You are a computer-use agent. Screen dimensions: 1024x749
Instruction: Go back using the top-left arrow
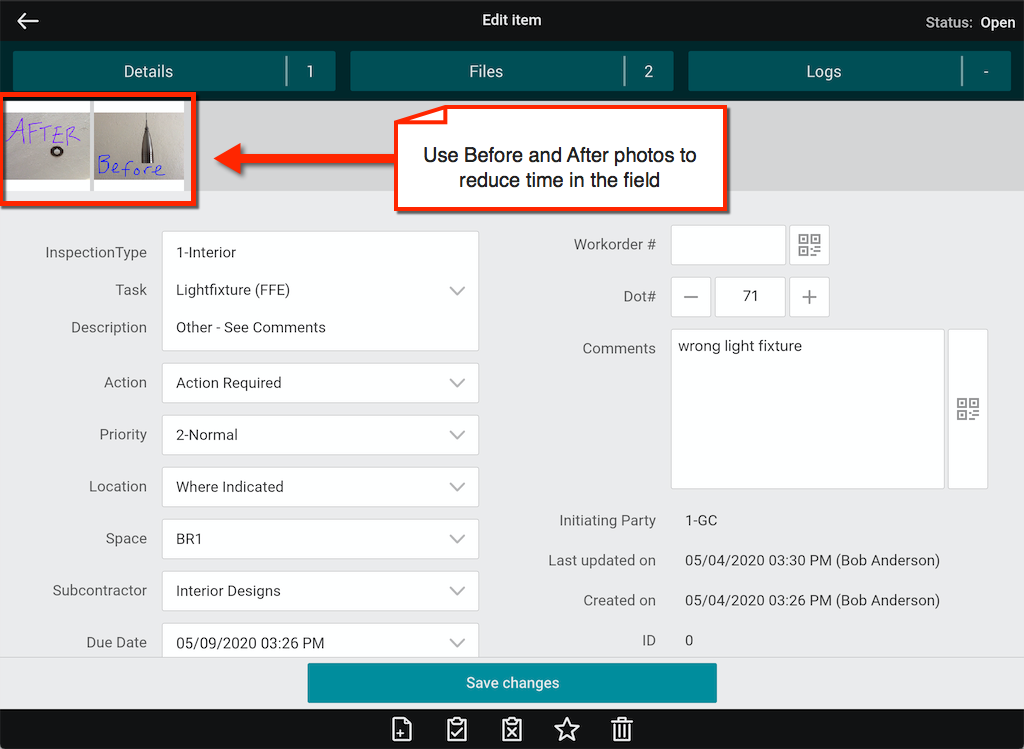click(x=28, y=21)
